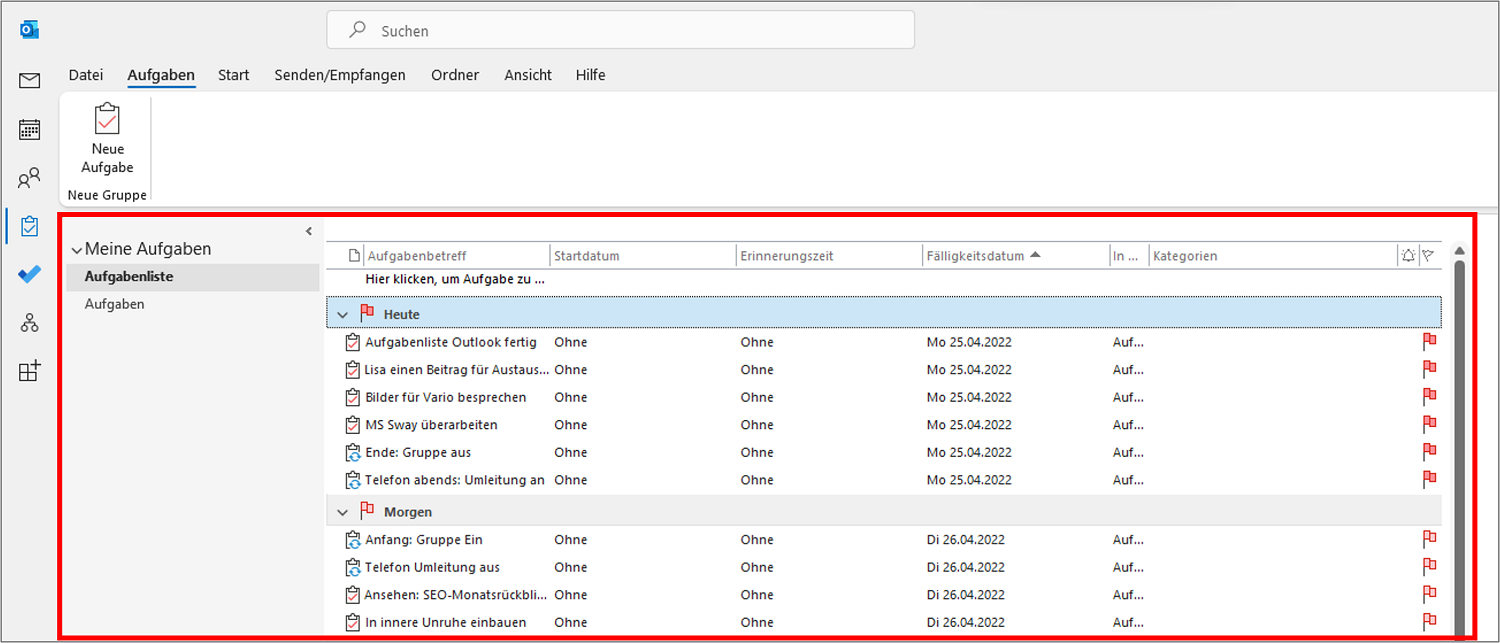This screenshot has width=1500, height=643.
Task: Click task icon of In innere Unruhe einbauen
Action: [352, 622]
